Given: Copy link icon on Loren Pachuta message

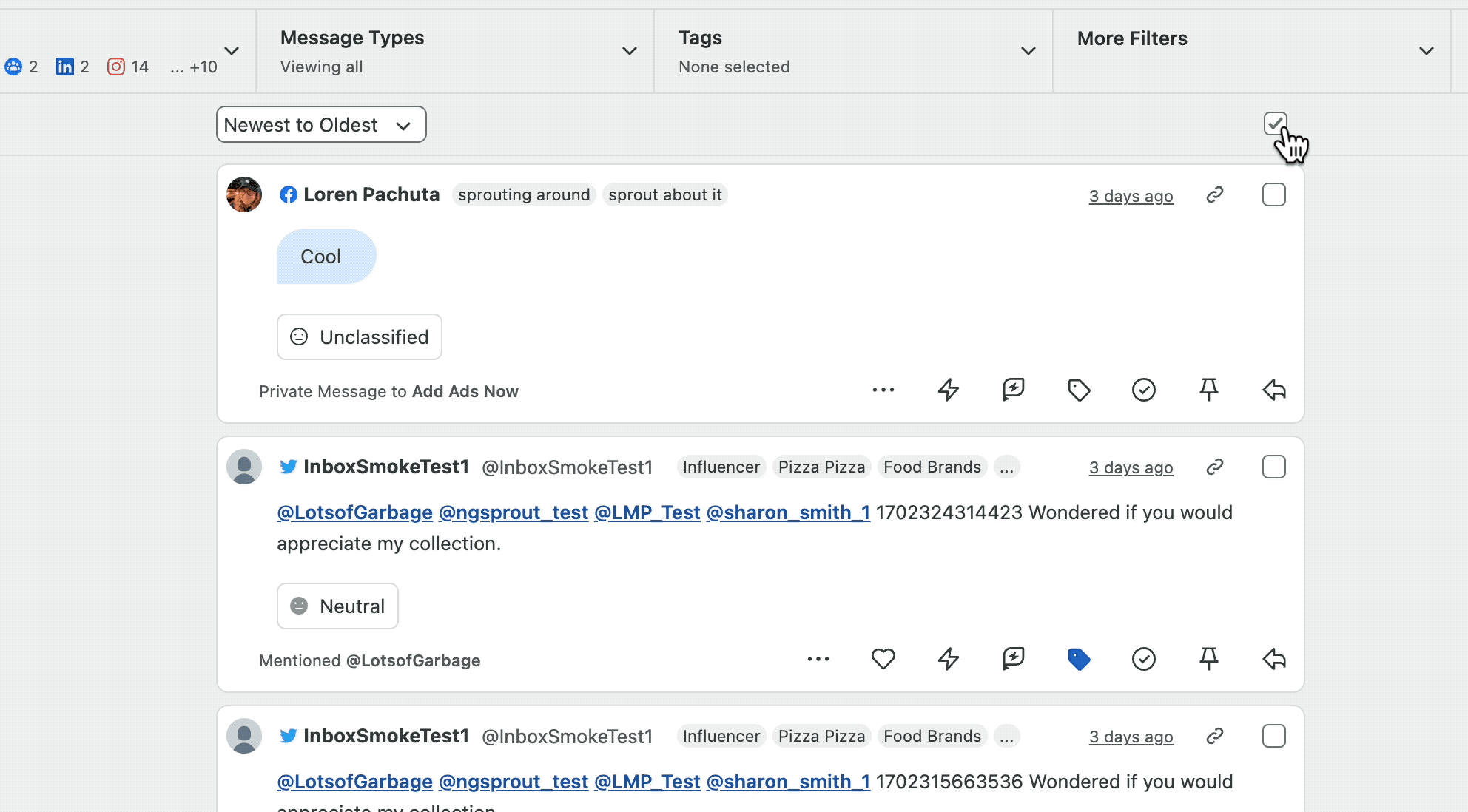Looking at the screenshot, I should (1215, 195).
